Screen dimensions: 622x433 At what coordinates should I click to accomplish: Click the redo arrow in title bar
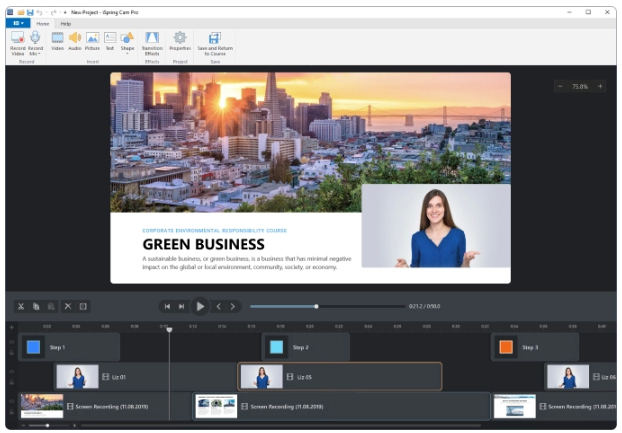54,12
